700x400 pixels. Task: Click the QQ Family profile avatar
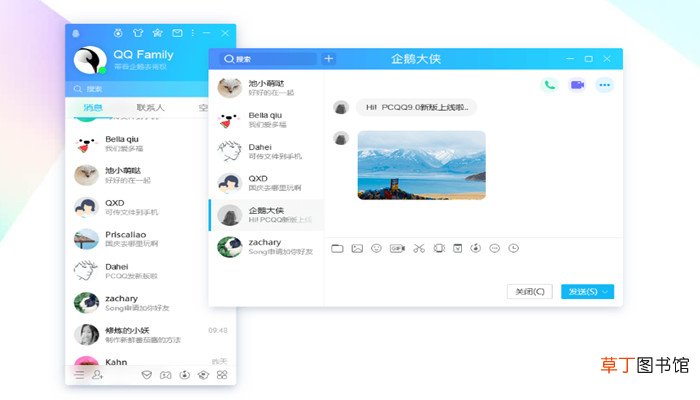[x=90, y=60]
